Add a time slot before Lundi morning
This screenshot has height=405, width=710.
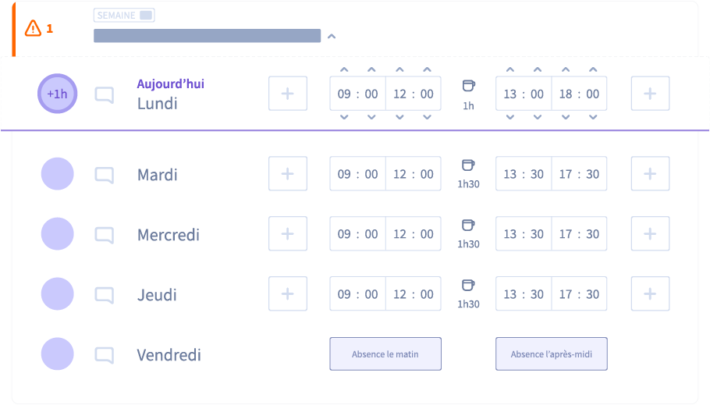288,94
